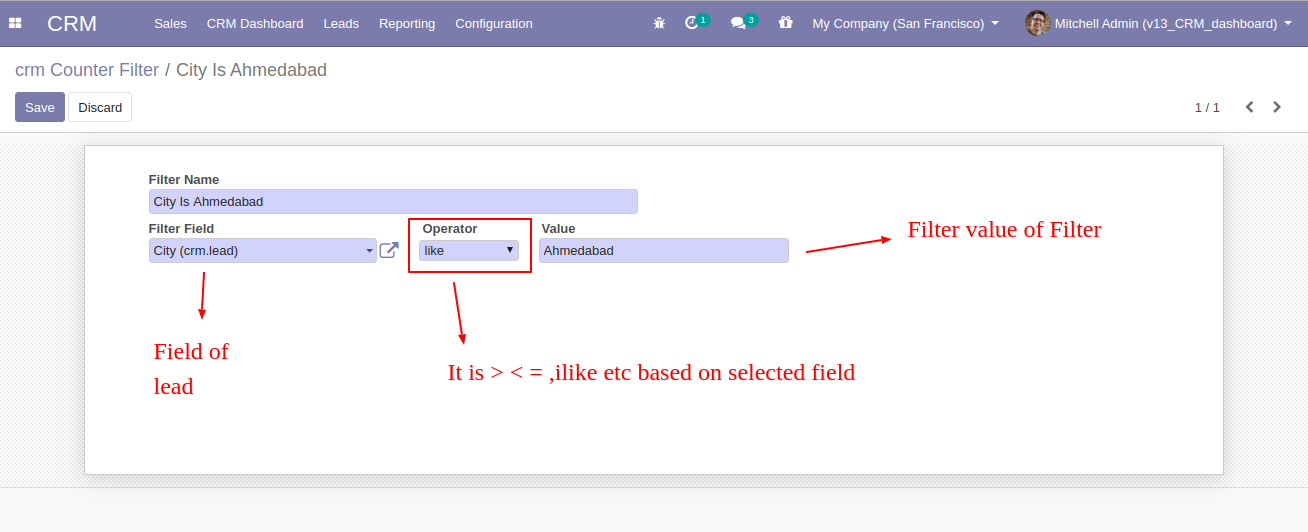
Task: Go to previous record arrow
Action: [x=1249, y=107]
